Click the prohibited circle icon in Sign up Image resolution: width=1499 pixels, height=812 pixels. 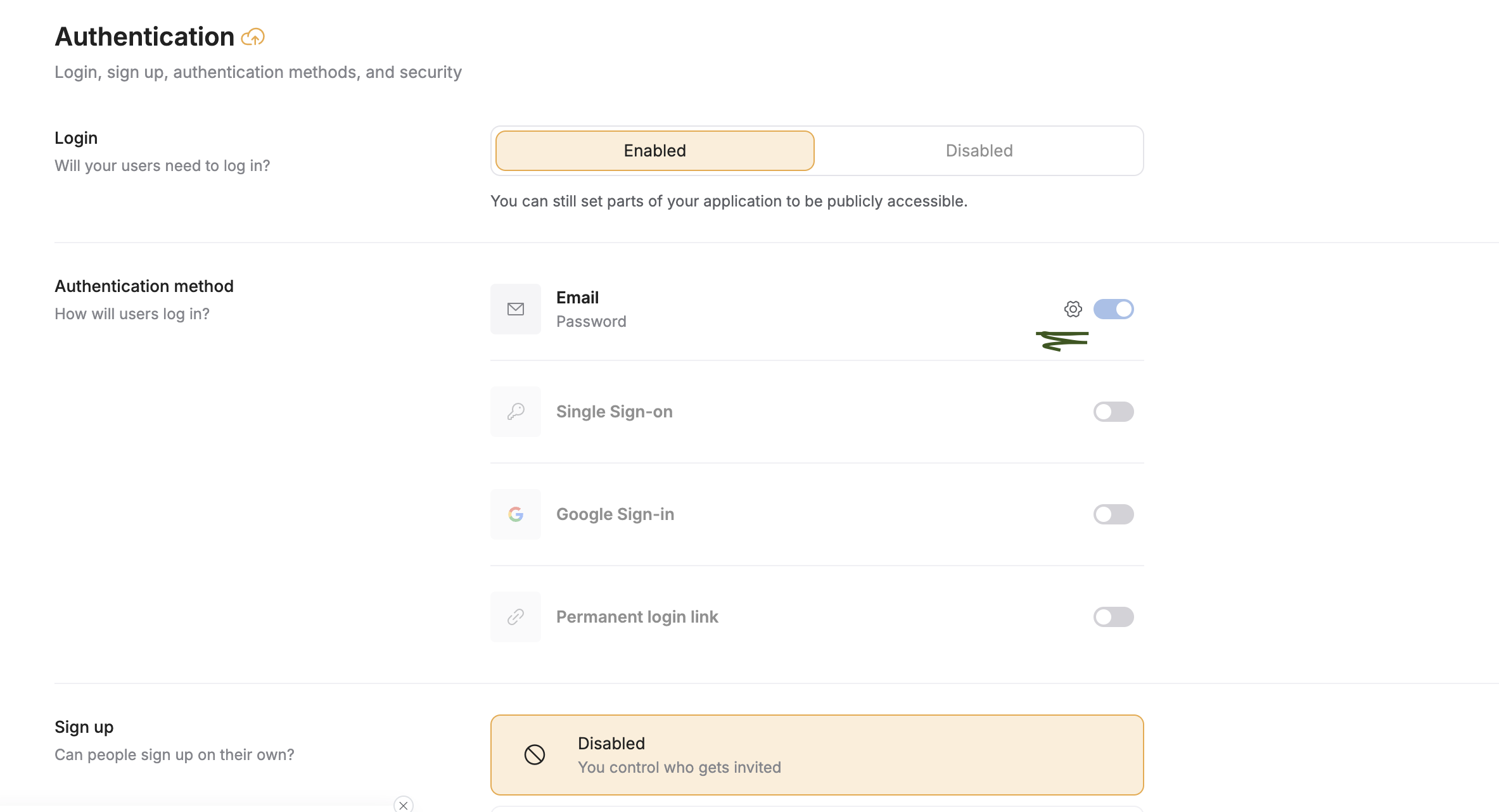click(534, 754)
